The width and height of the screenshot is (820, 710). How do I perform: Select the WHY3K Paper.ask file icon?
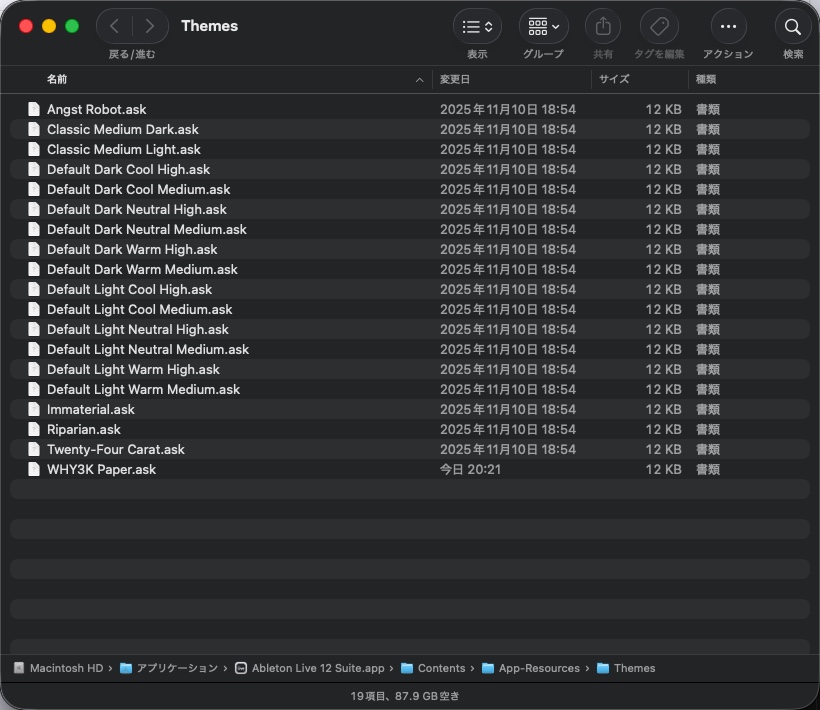click(34, 469)
